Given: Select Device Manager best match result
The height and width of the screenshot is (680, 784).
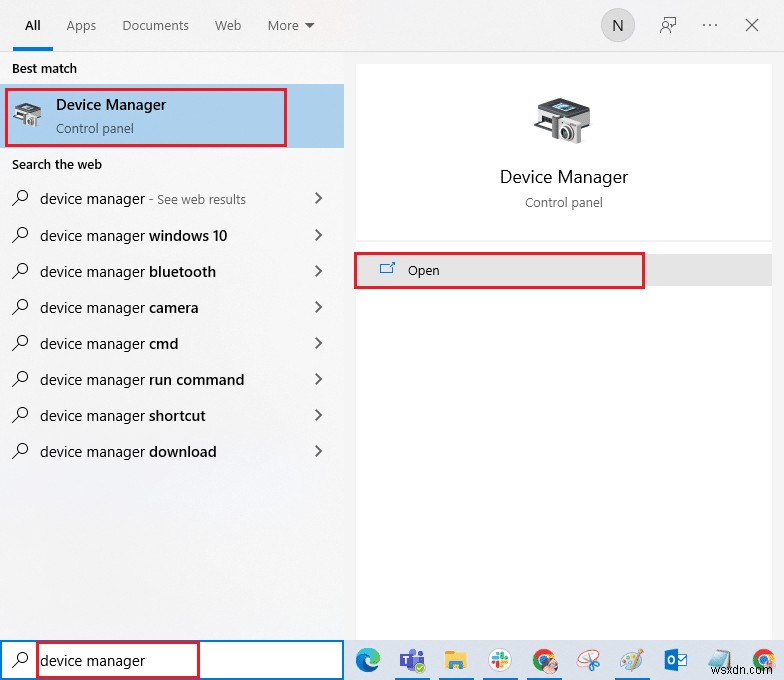Looking at the screenshot, I should (x=172, y=116).
